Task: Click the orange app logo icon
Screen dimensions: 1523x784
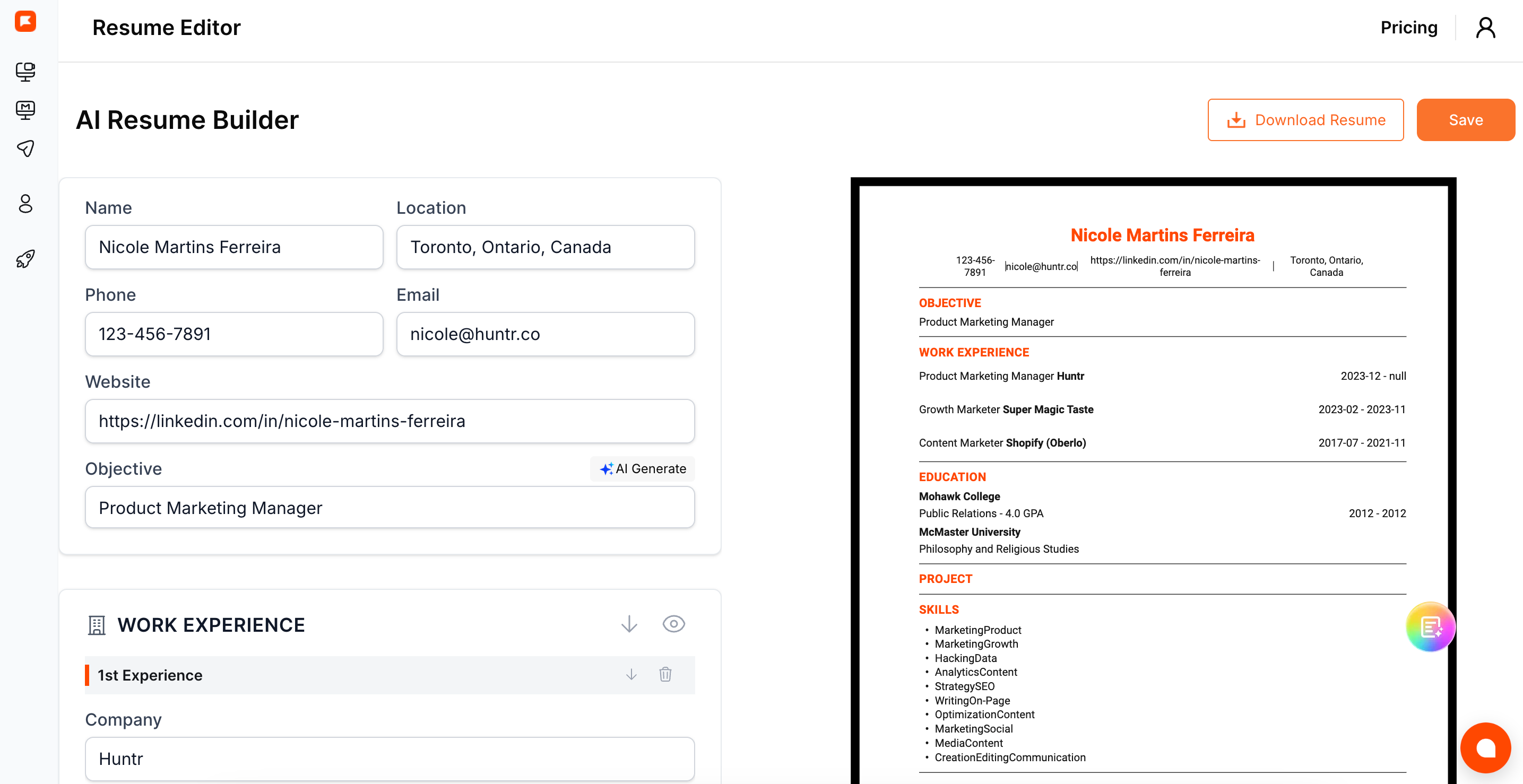Action: [x=25, y=21]
